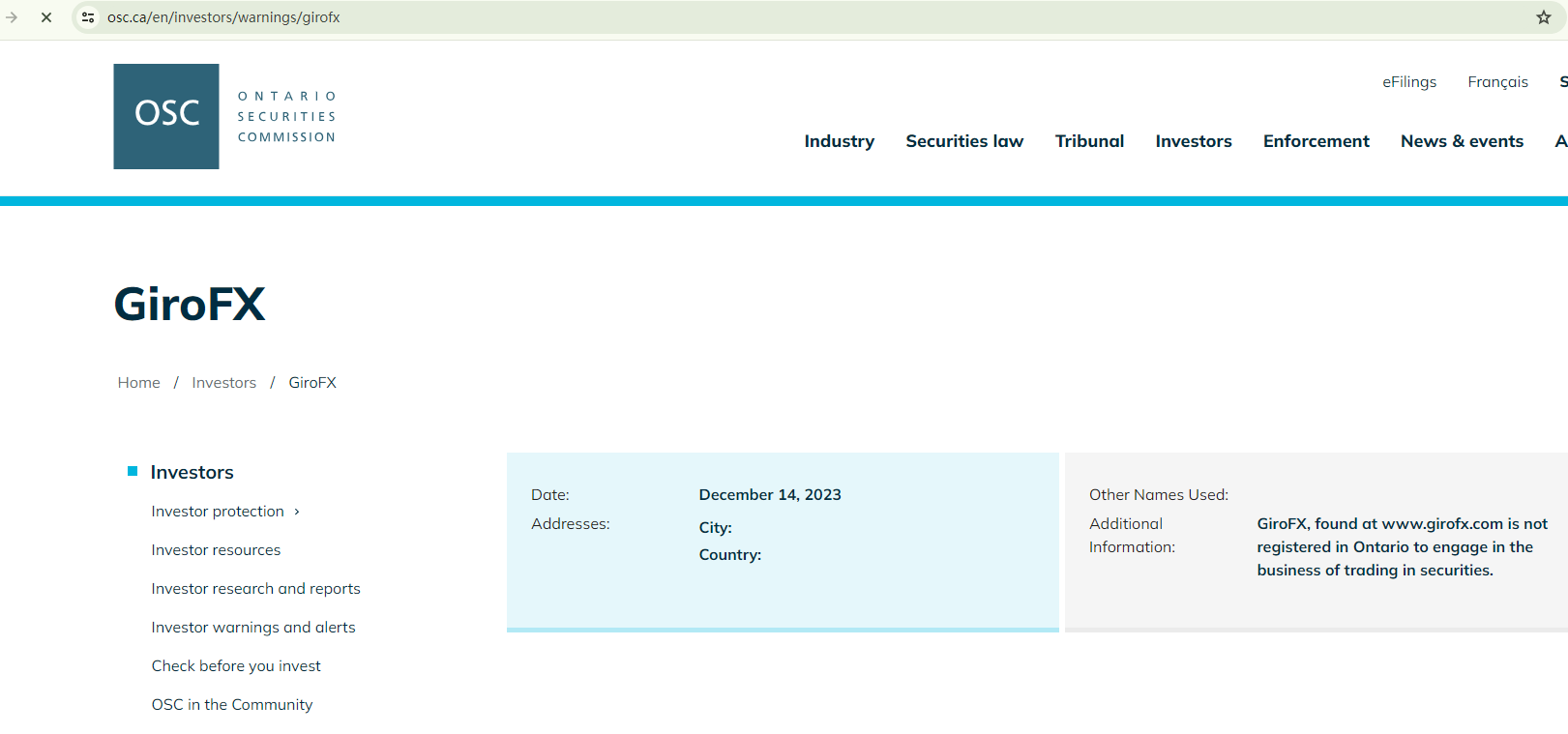The width and height of the screenshot is (1568, 734).
Task: Open OSC in the Community link
Action: (232, 705)
